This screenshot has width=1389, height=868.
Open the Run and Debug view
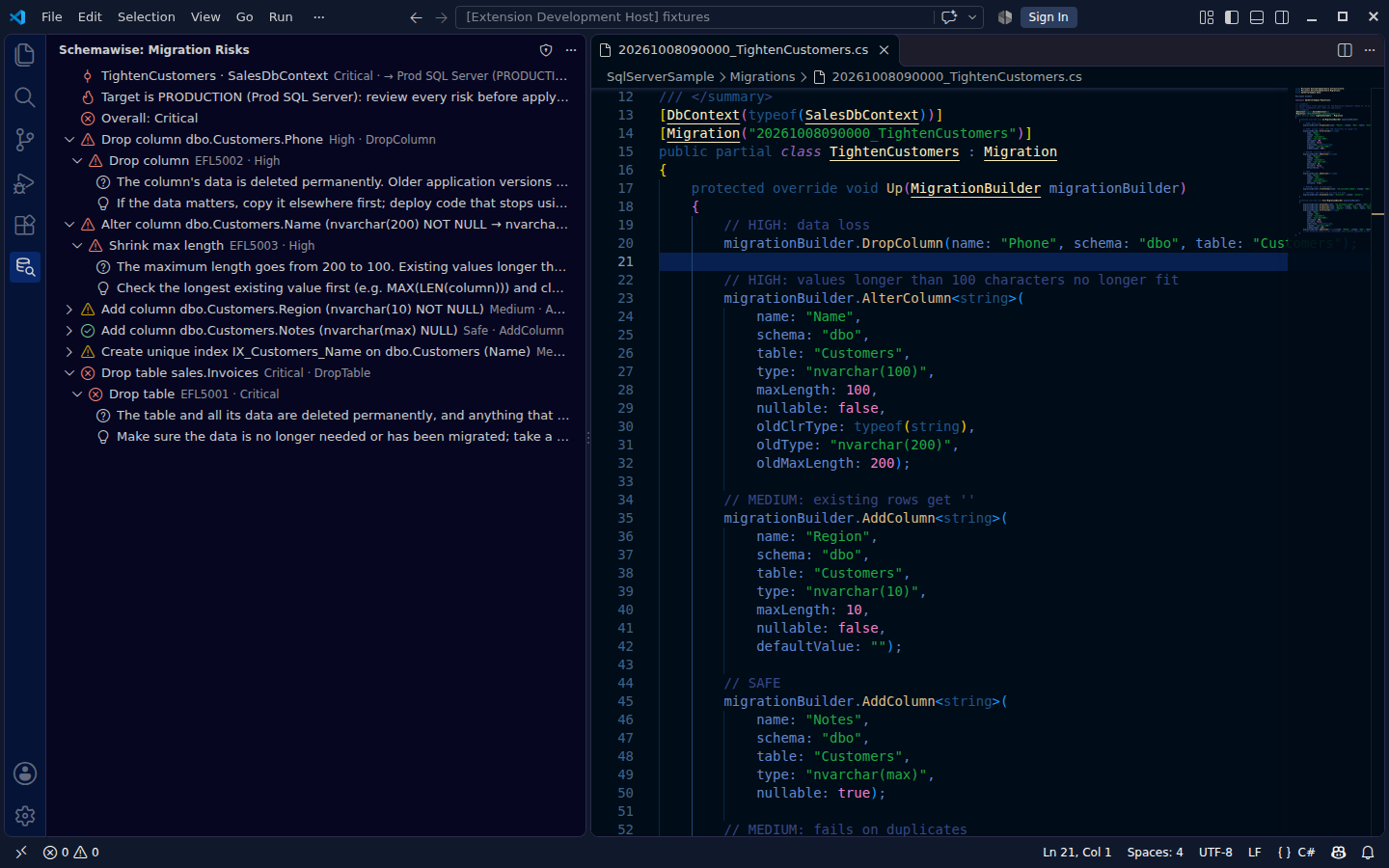25,182
